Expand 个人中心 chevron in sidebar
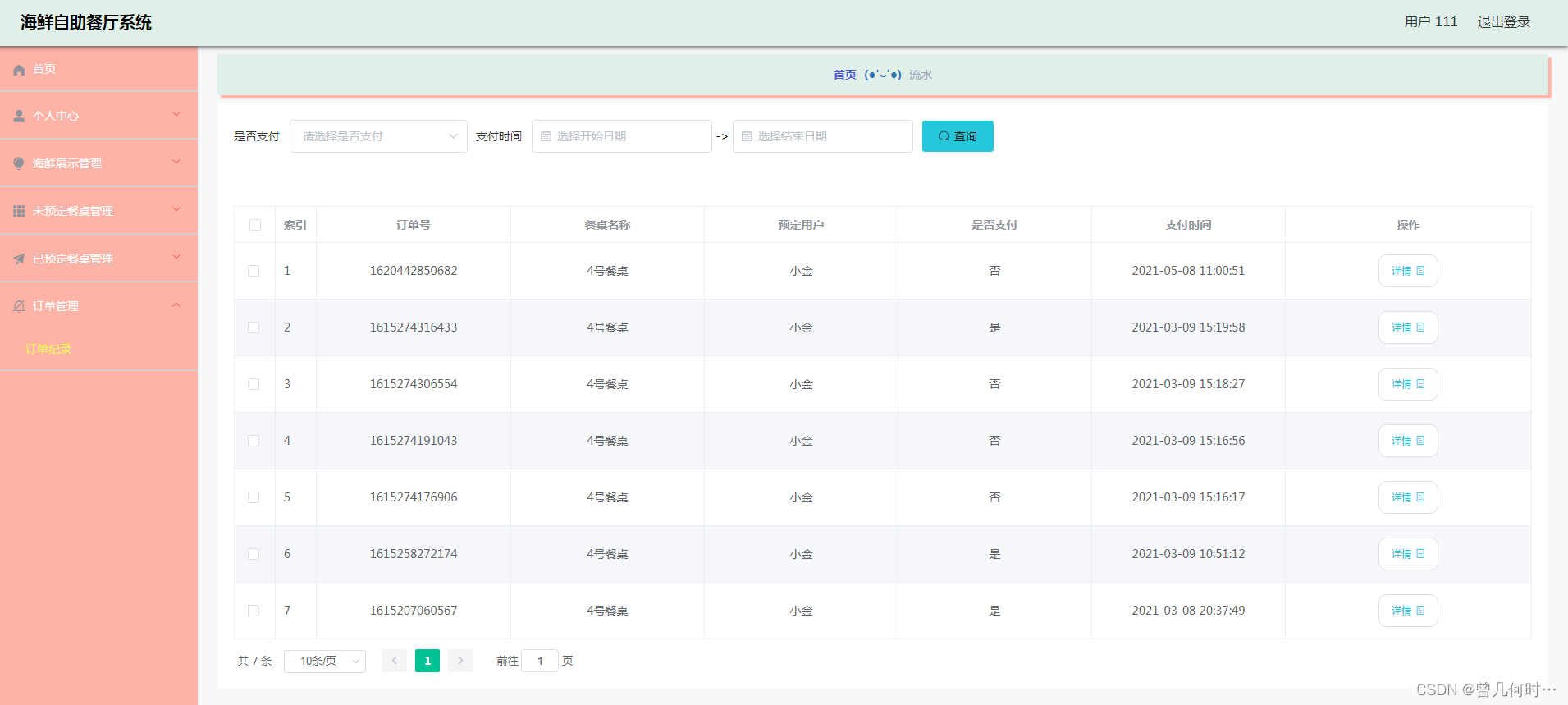The width and height of the screenshot is (1568, 705). (x=176, y=115)
